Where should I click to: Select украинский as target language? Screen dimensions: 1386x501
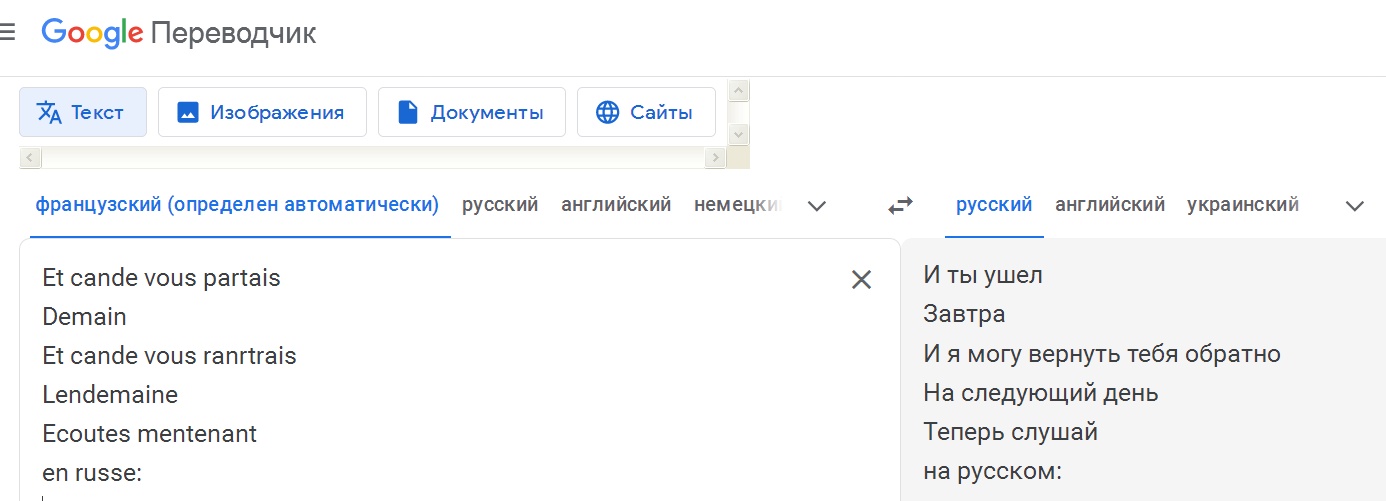coord(1243,205)
